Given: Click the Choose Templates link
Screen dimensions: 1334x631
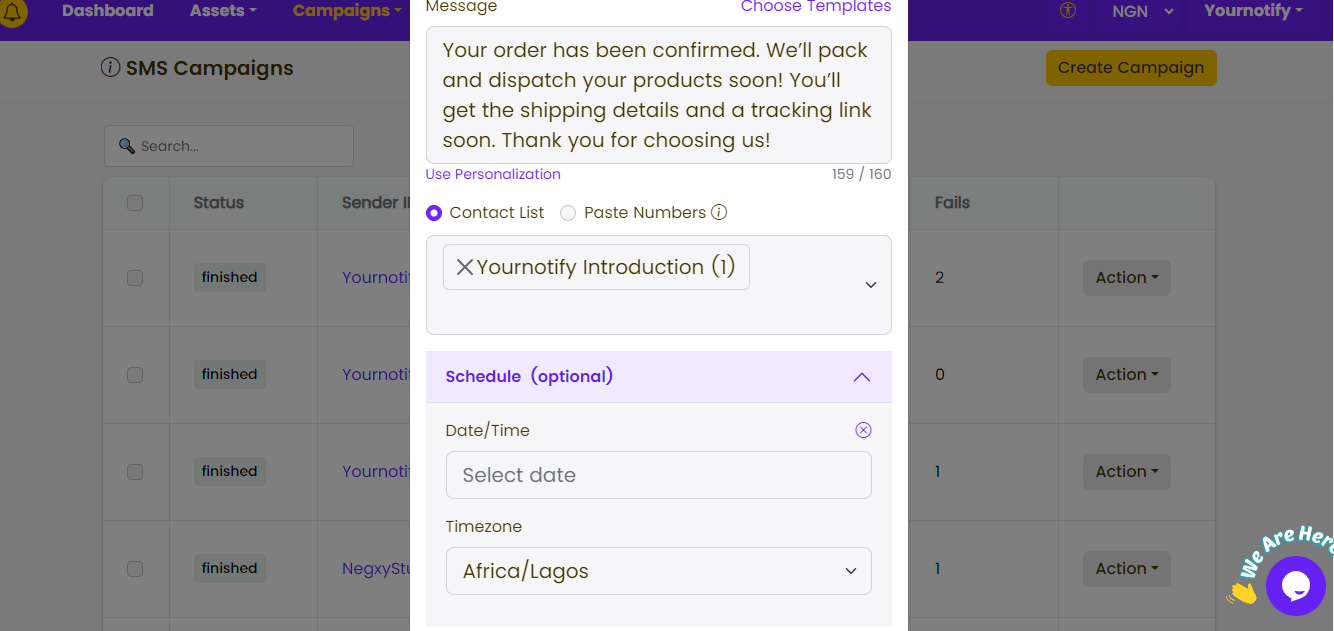Looking at the screenshot, I should click(x=816, y=7).
